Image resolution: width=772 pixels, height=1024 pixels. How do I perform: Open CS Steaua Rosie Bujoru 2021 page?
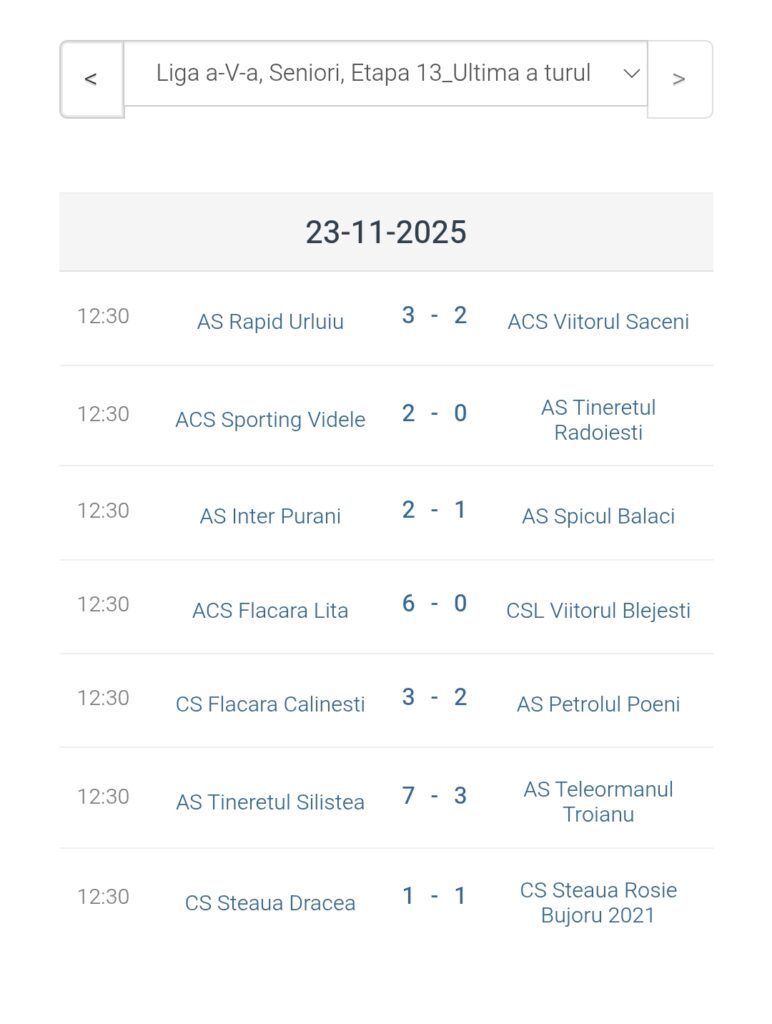coord(598,903)
